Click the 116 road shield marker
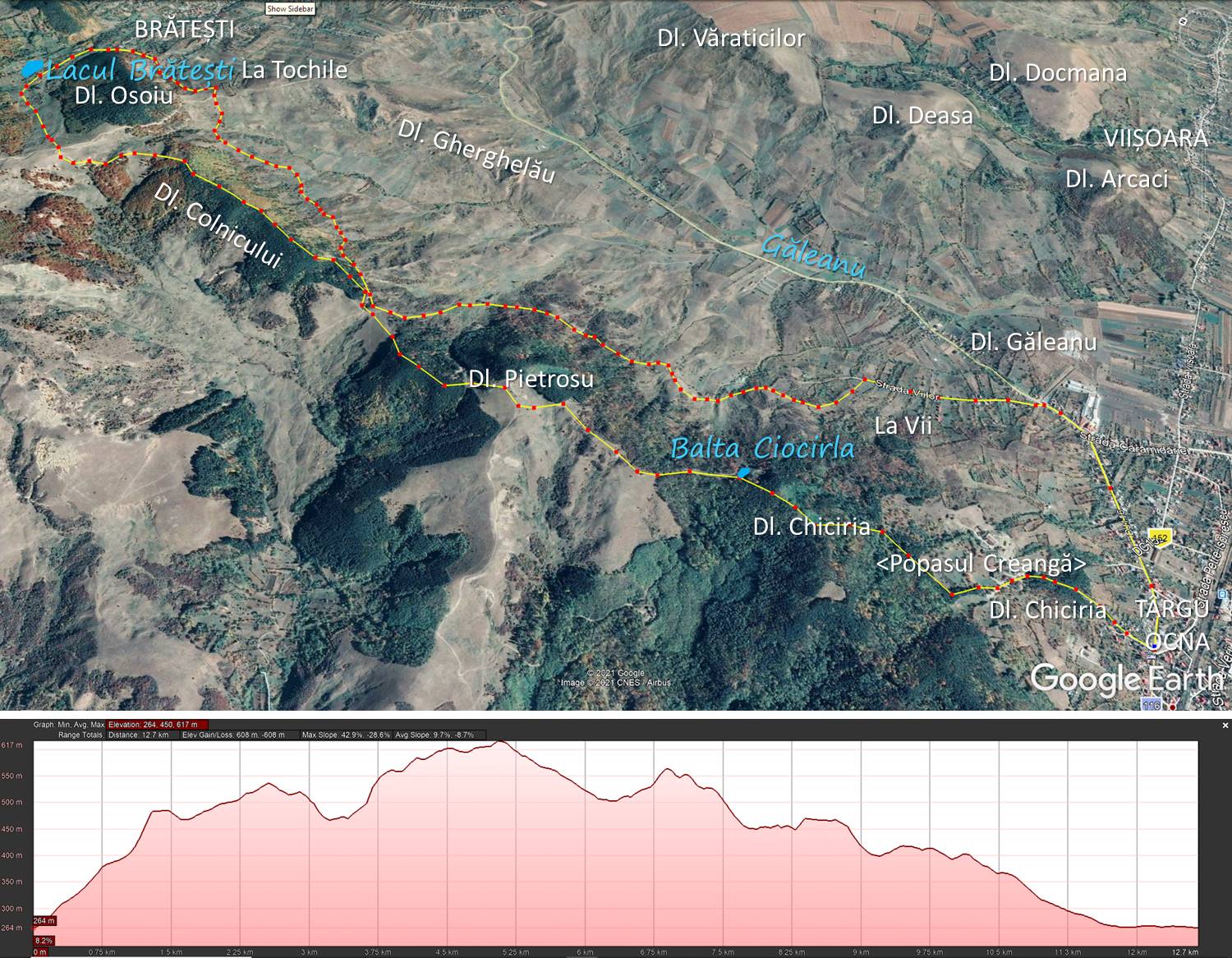 tap(1151, 705)
